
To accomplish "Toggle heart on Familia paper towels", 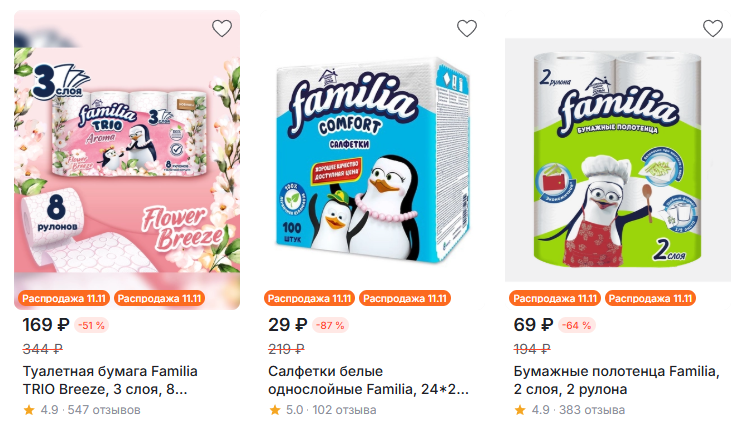I will tap(712, 28).
